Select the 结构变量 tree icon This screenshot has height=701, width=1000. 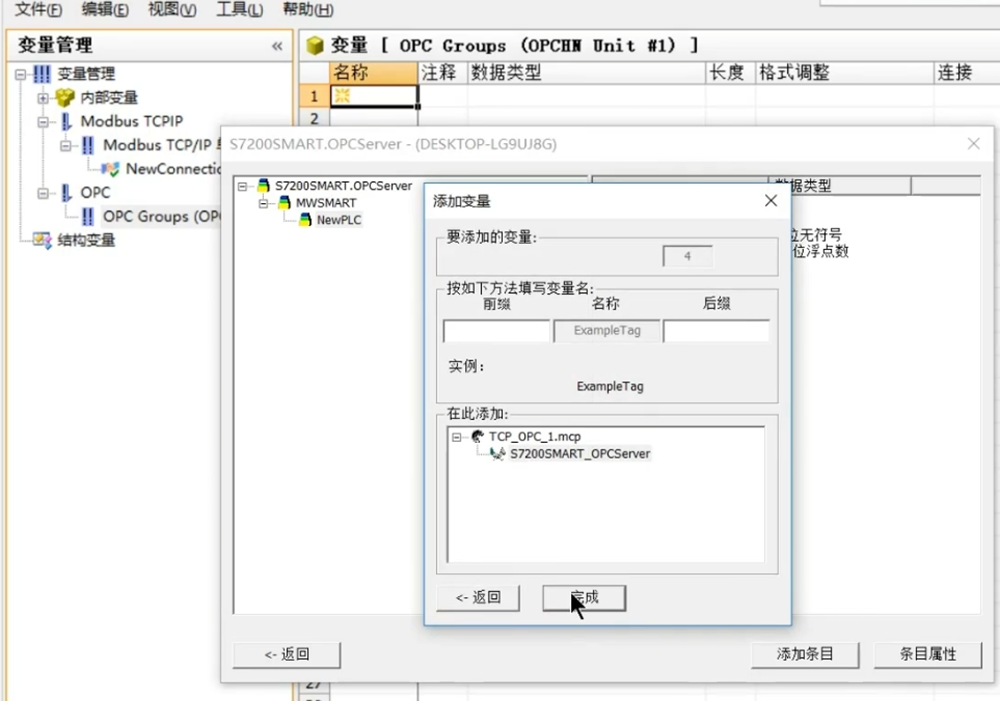coord(42,240)
